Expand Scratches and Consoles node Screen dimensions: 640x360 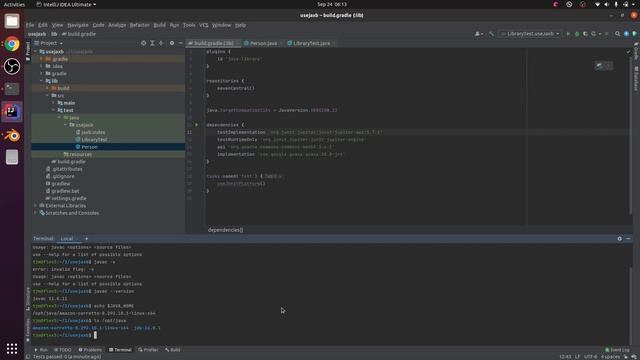click(x=36, y=213)
